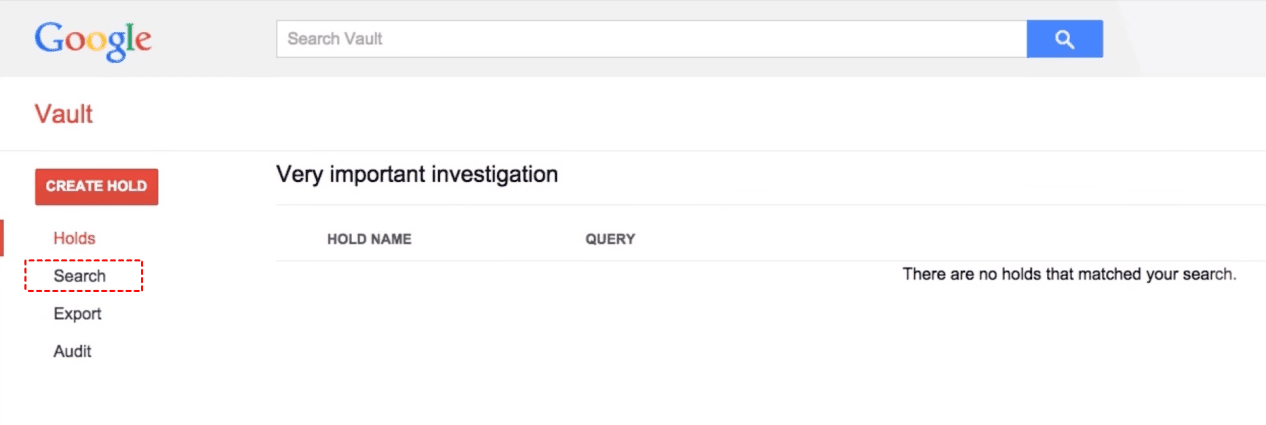This screenshot has width=1266, height=425.
Task: Click the Google logo
Action: coord(93,39)
